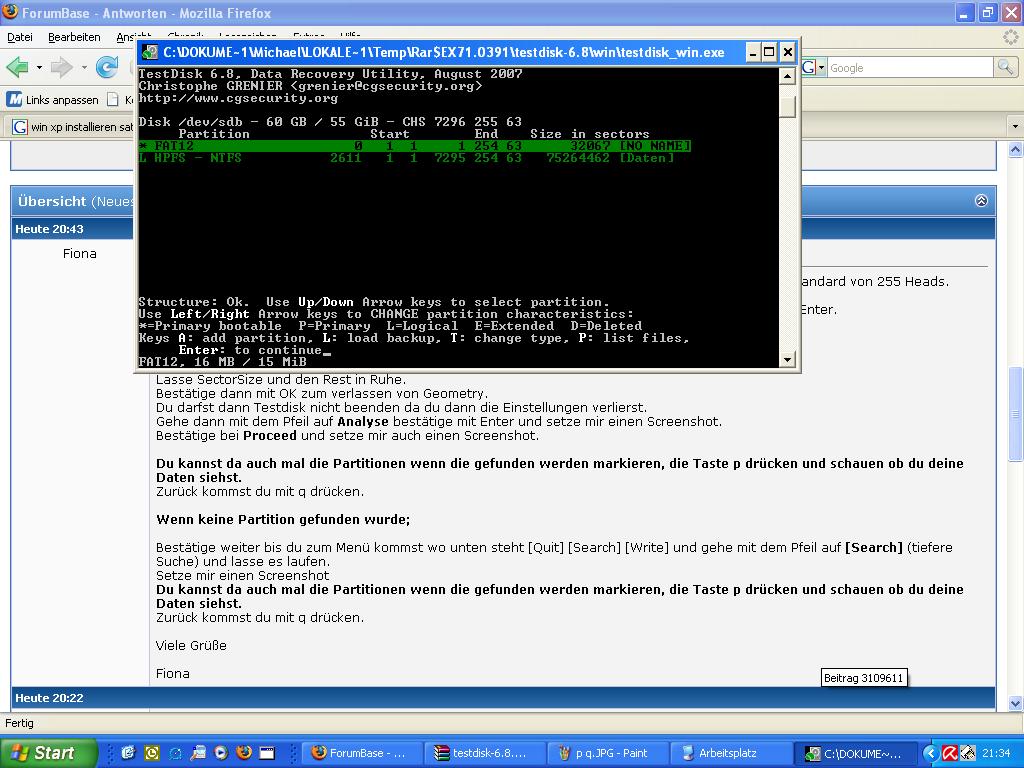Screen dimensions: 1024x768
Task: Click the TestDisk console scroll up arrow
Action: [x=788, y=76]
